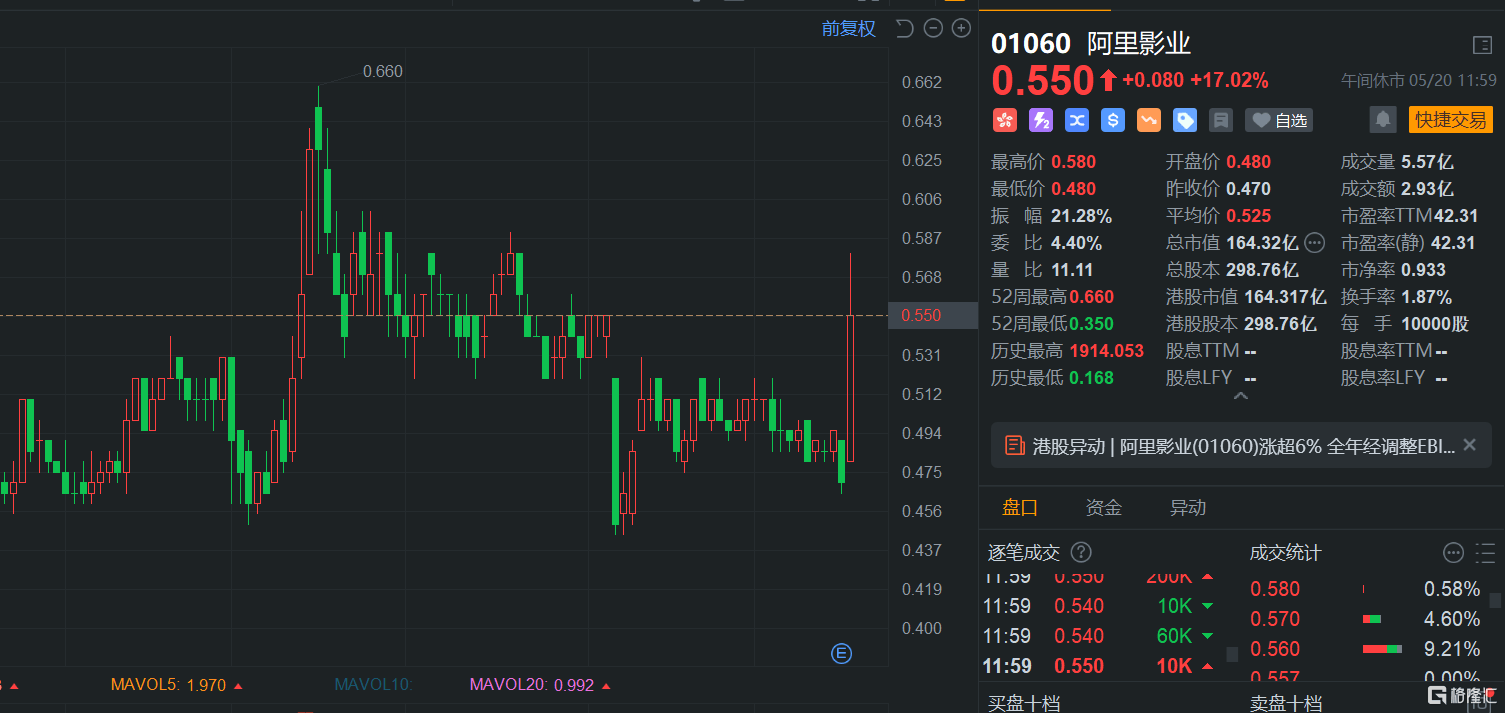
Task: Click the blue dollar sign badge
Action: point(1113,120)
